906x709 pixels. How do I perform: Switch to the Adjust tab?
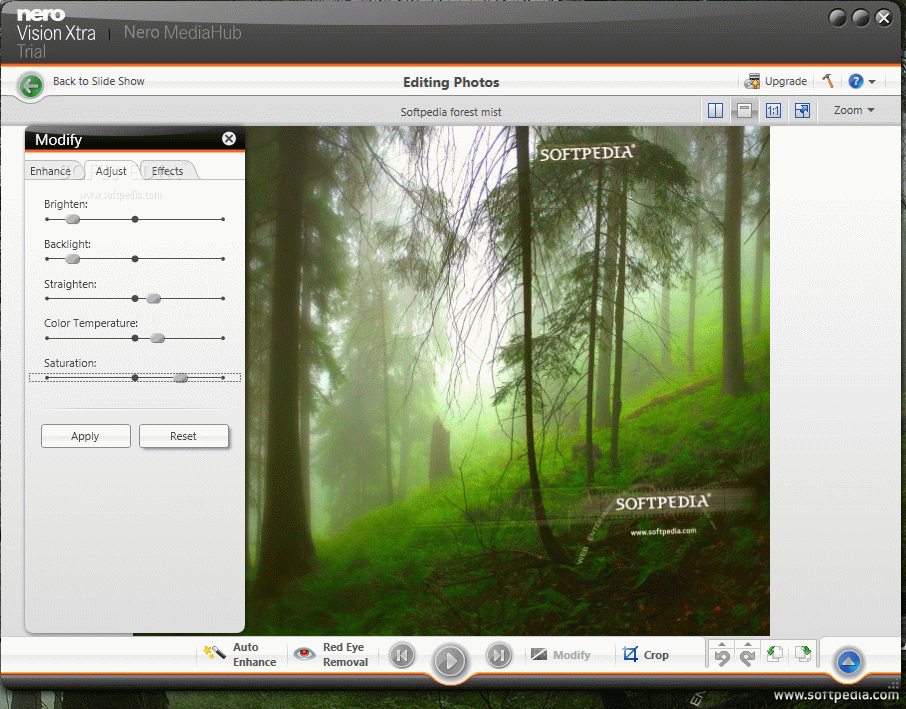(x=111, y=171)
